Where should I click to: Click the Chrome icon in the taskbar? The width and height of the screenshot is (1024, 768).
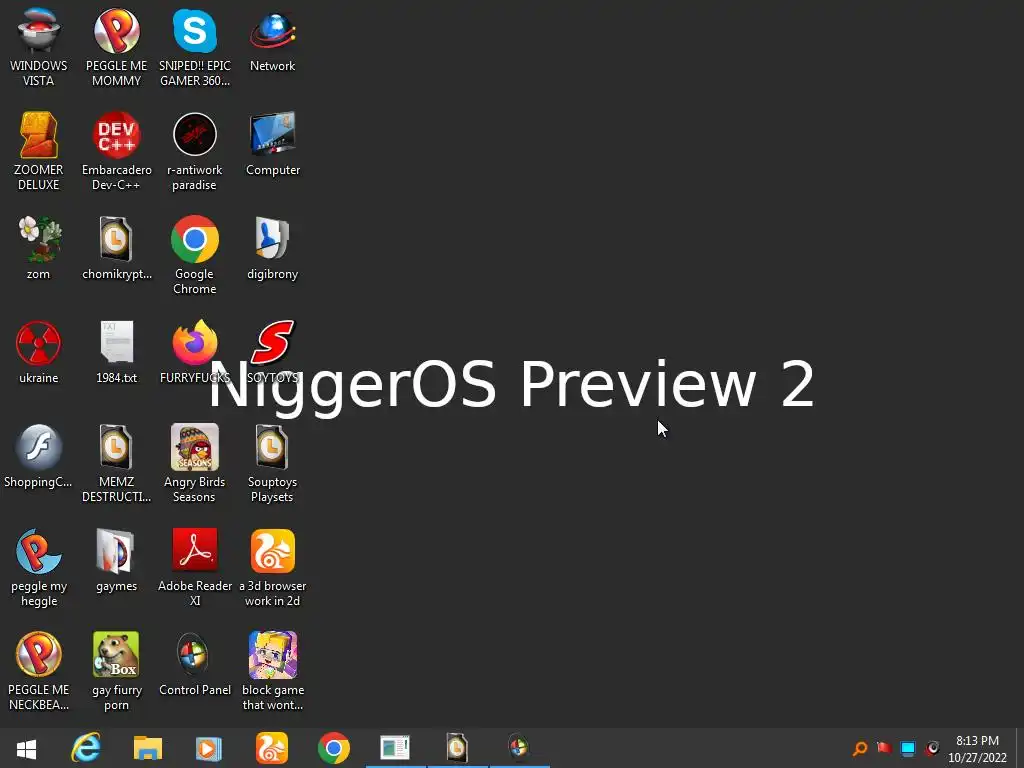[334, 748]
